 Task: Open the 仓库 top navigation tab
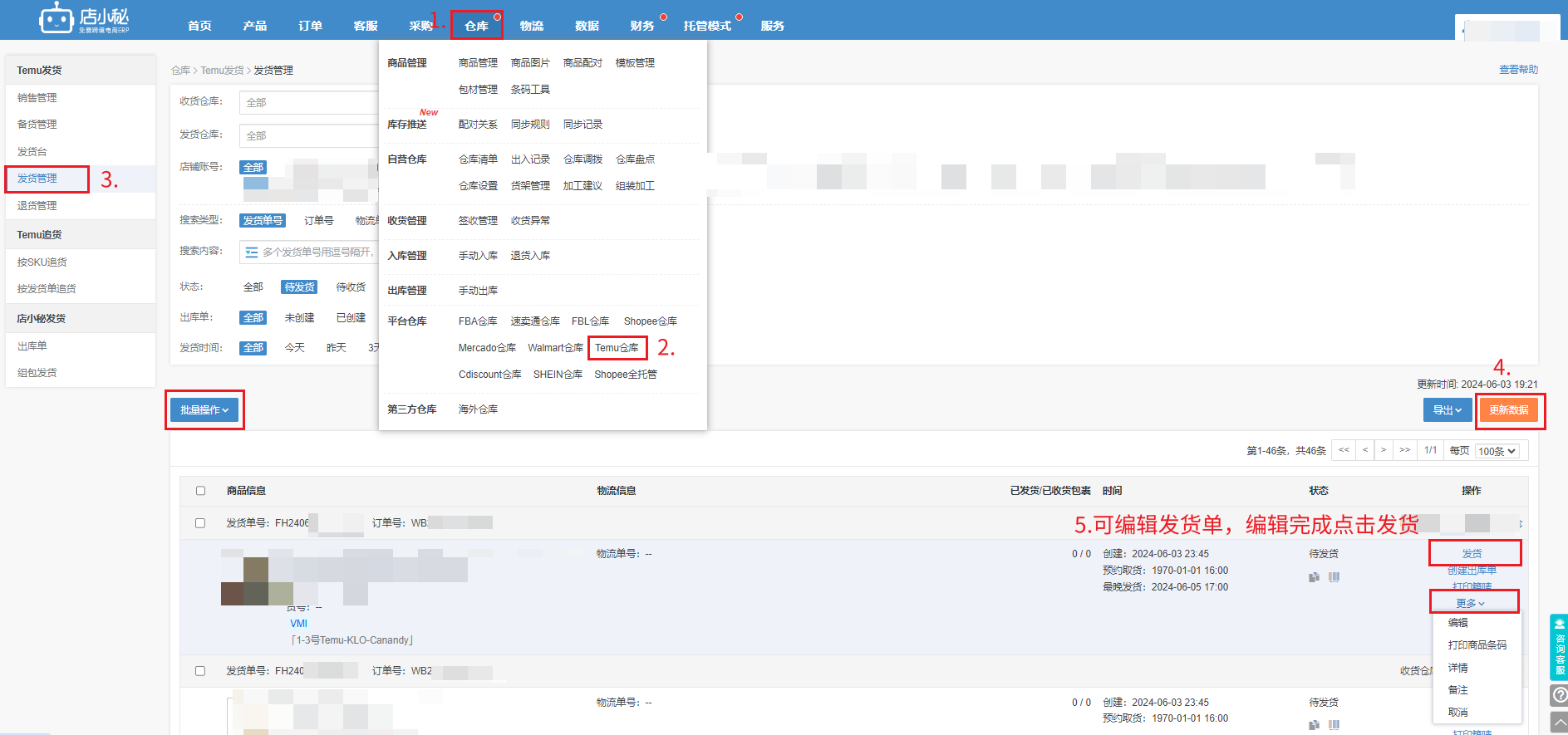[477, 26]
